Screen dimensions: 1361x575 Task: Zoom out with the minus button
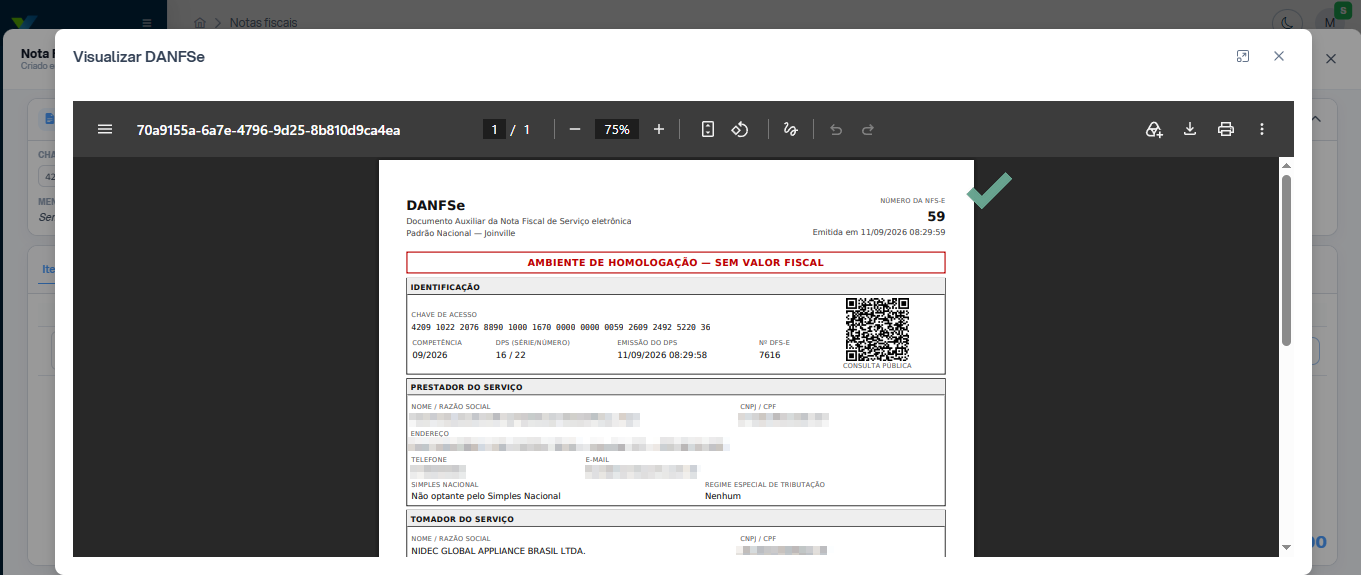(575, 129)
